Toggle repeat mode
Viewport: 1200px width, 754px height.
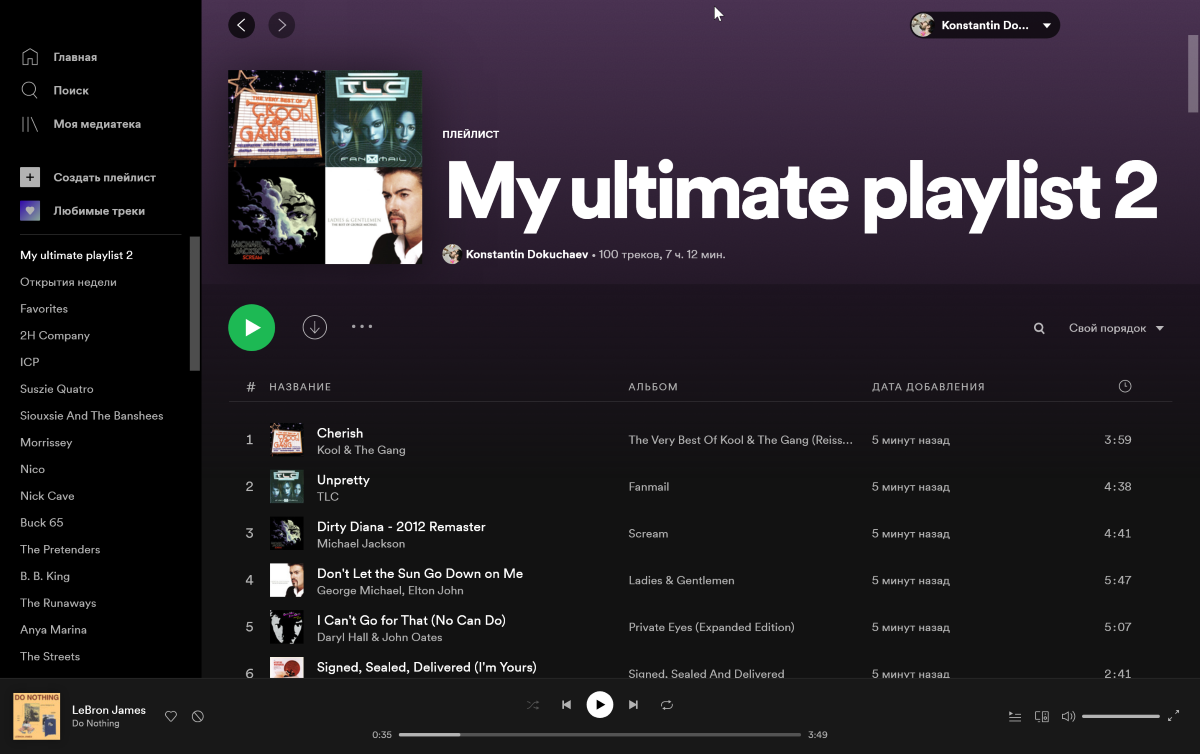[667, 705]
